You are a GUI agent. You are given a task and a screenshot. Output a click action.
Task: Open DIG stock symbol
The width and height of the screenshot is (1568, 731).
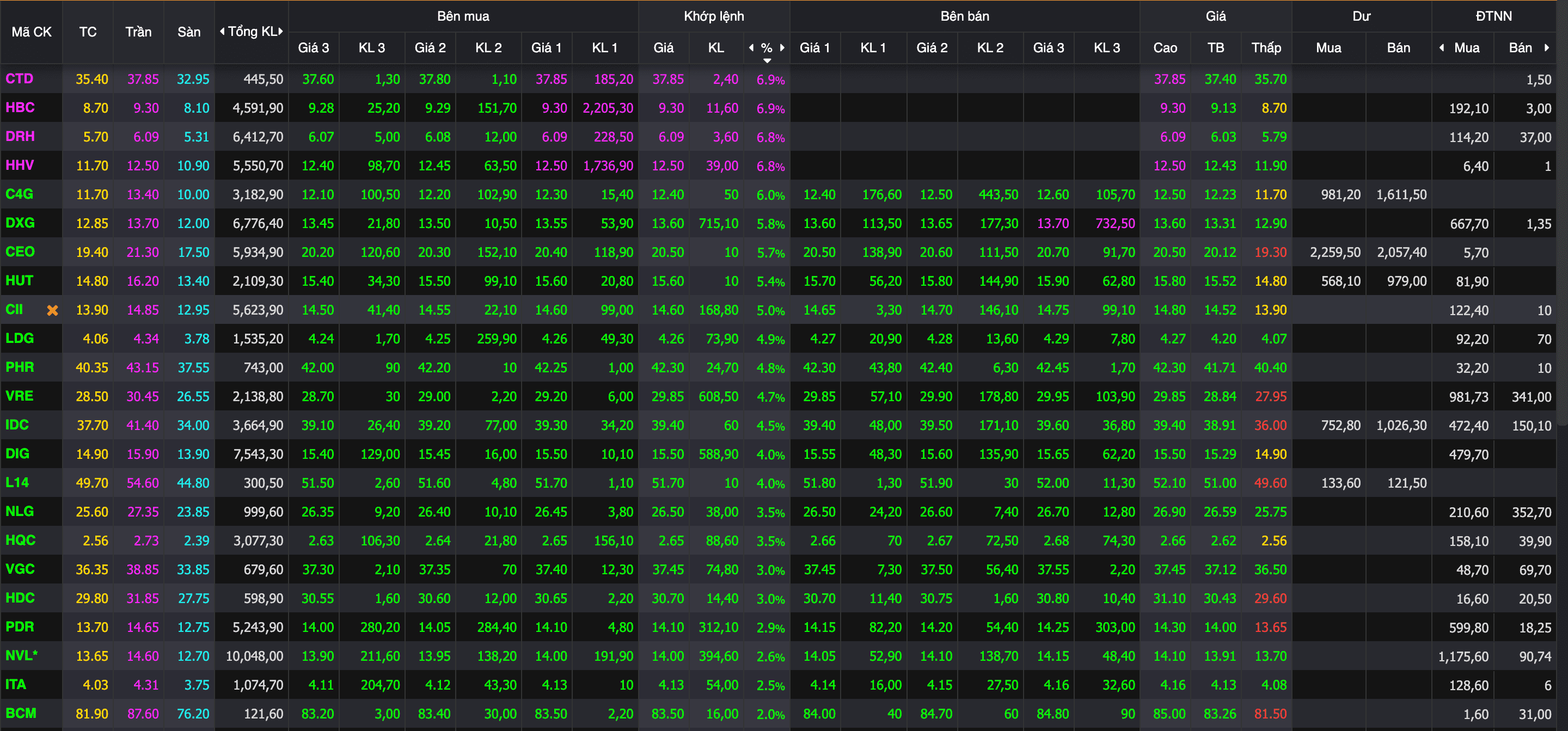[17, 453]
